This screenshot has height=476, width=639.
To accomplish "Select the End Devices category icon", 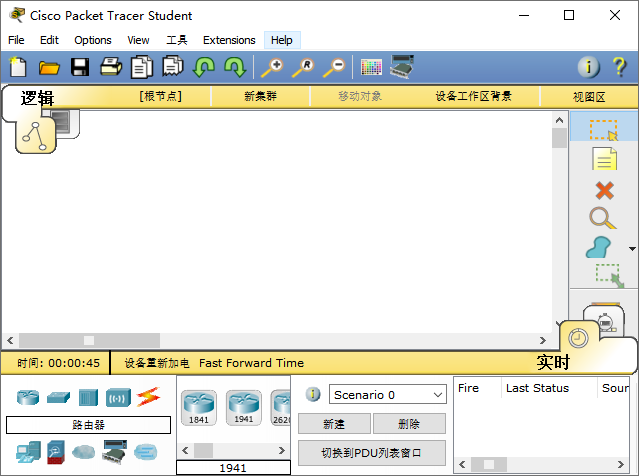I will point(28,452).
